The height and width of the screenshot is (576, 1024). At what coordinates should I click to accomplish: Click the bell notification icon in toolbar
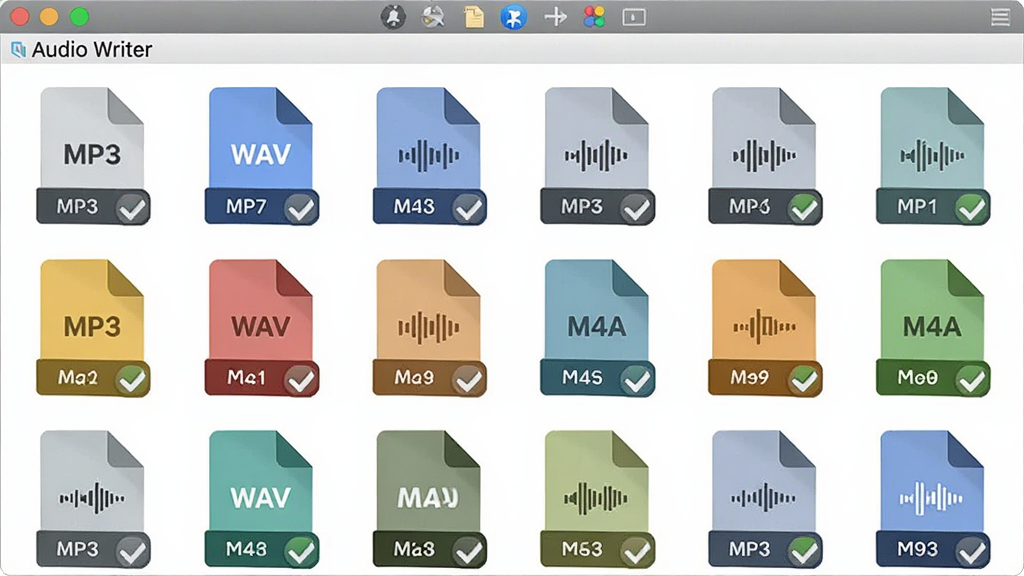393,17
